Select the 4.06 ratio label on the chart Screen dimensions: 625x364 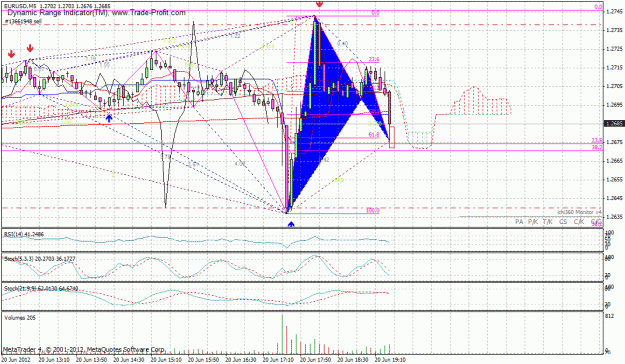tap(240, 164)
